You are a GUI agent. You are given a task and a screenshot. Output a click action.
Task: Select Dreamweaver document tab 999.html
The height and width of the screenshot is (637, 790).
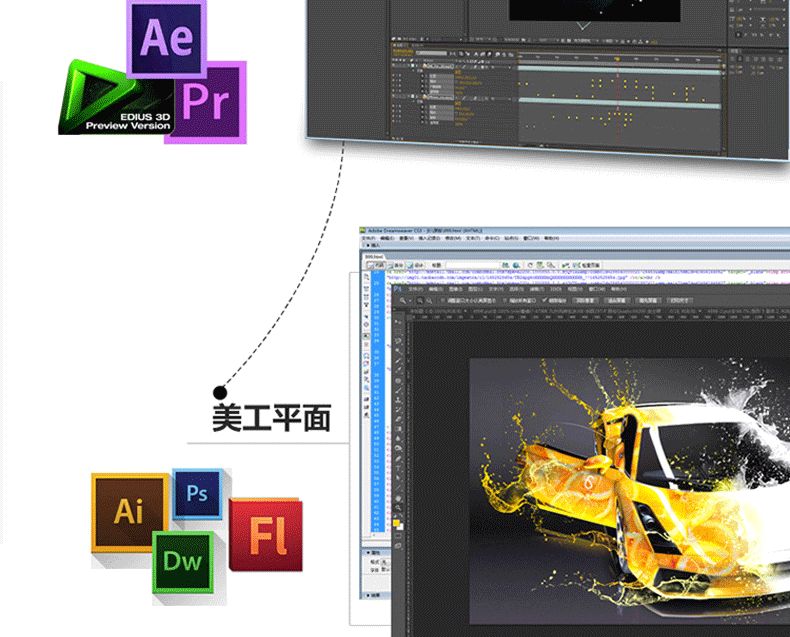point(374,257)
